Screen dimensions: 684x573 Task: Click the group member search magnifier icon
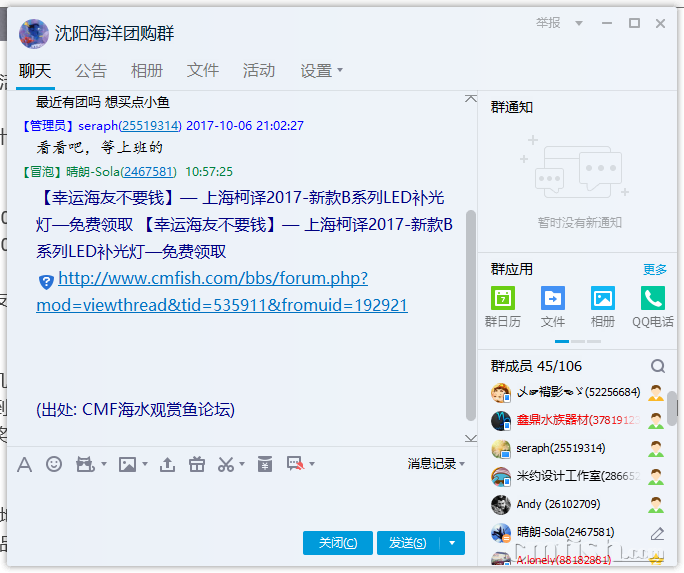click(657, 366)
